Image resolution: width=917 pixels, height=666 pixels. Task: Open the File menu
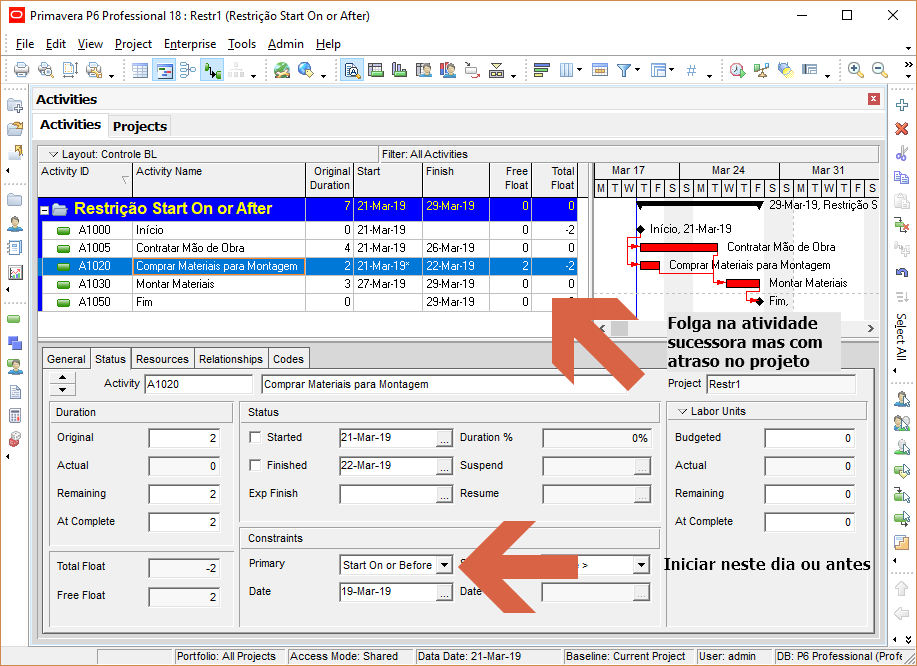[25, 44]
